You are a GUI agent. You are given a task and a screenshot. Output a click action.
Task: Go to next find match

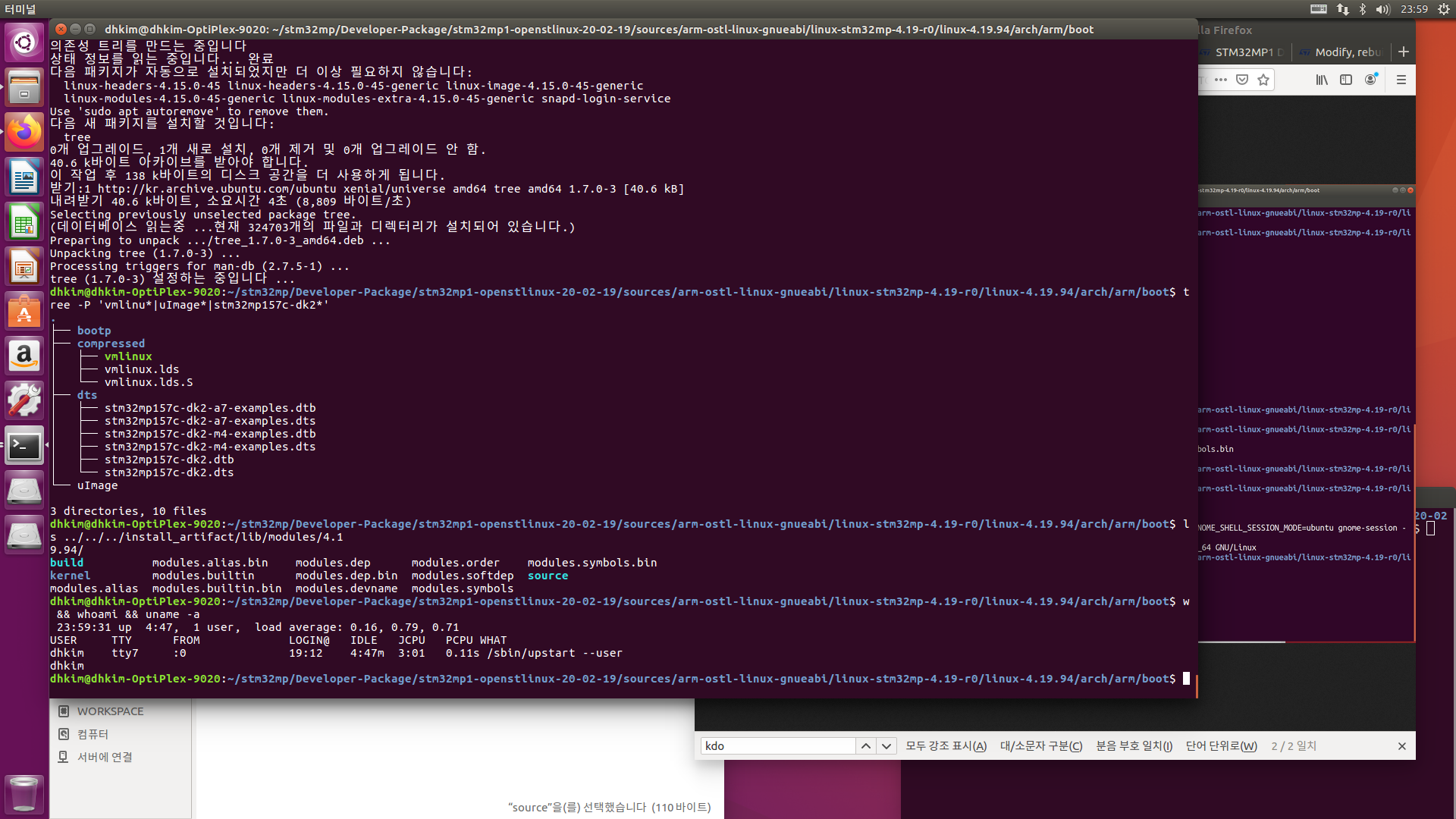pyautogui.click(x=886, y=746)
